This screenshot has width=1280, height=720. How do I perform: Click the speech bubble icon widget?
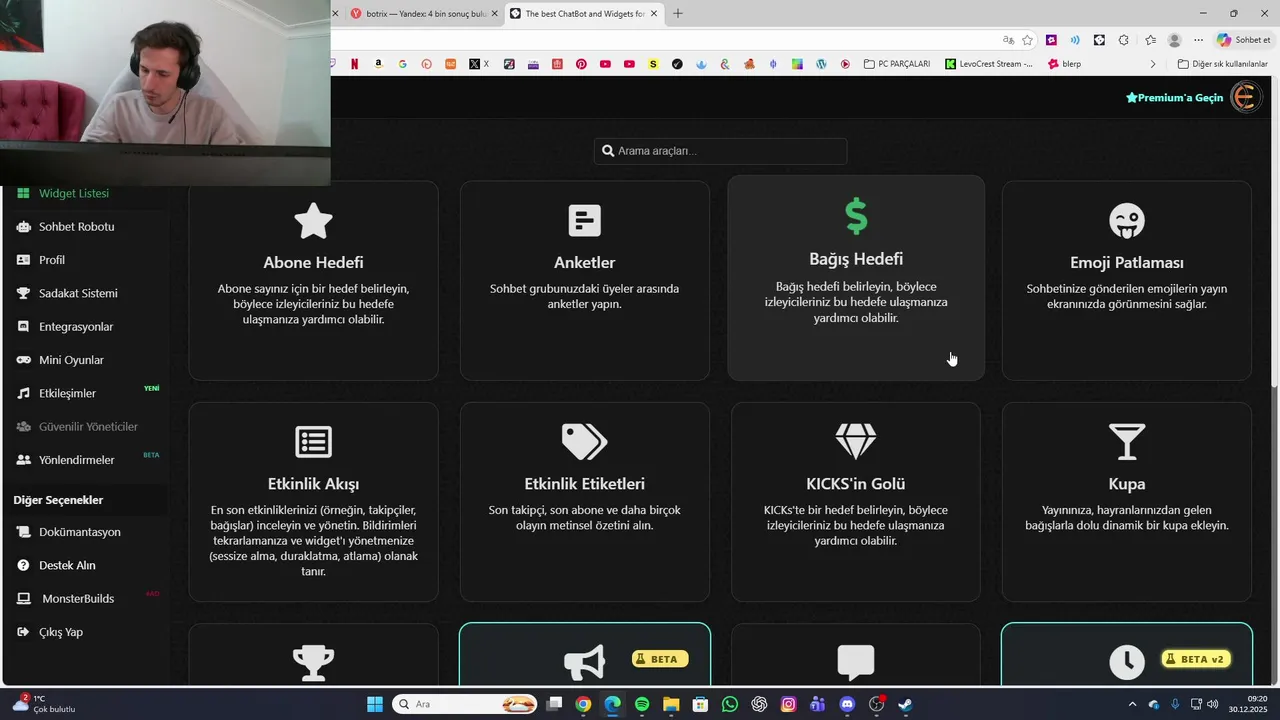pyautogui.click(x=856, y=662)
